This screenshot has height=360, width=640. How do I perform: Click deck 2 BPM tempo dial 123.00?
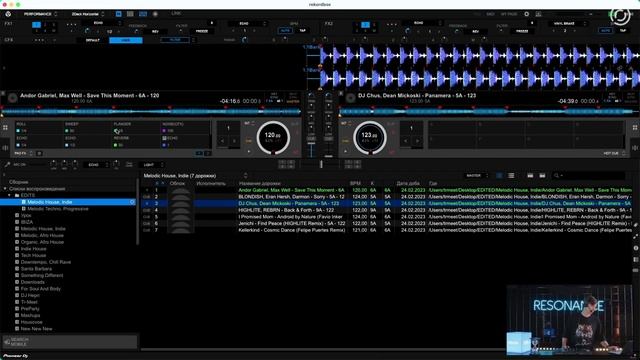pos(370,137)
